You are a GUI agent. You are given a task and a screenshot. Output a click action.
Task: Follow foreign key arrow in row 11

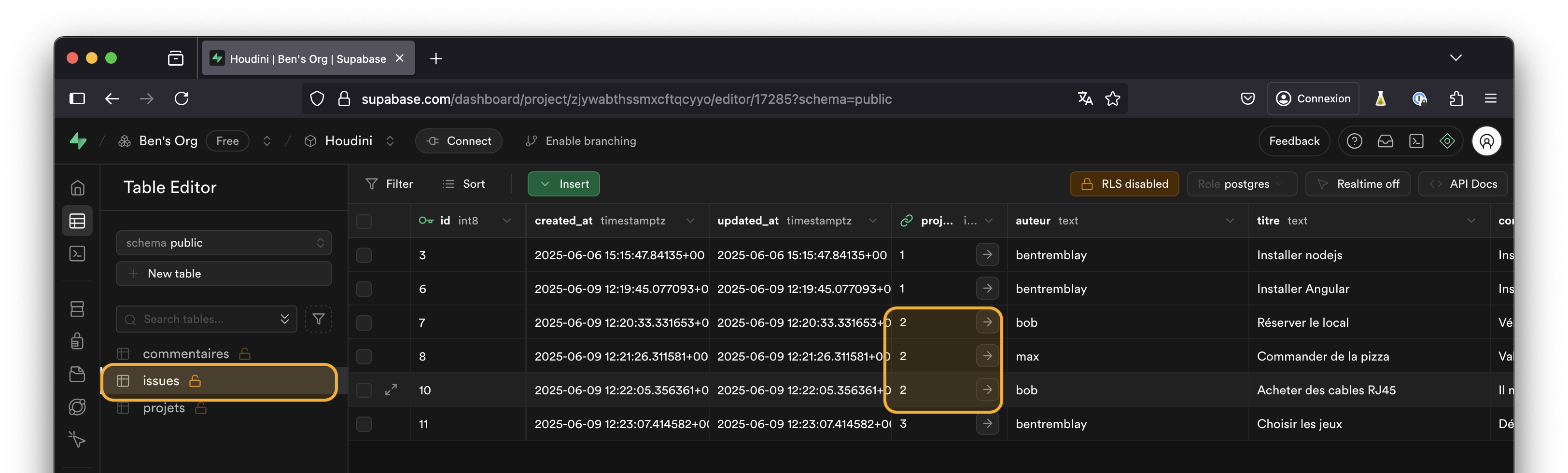click(987, 423)
